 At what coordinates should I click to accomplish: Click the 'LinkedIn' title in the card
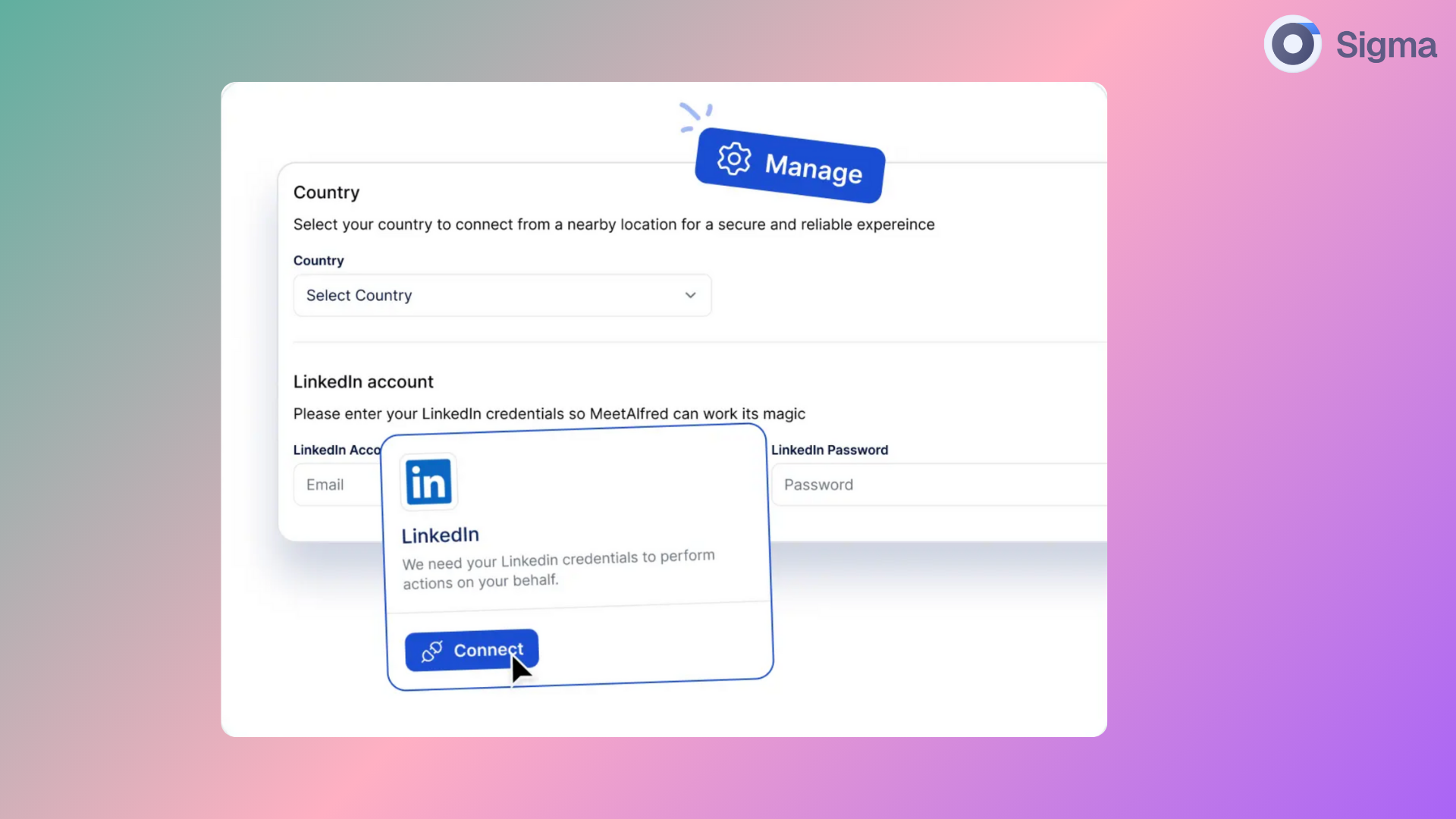pyautogui.click(x=440, y=535)
